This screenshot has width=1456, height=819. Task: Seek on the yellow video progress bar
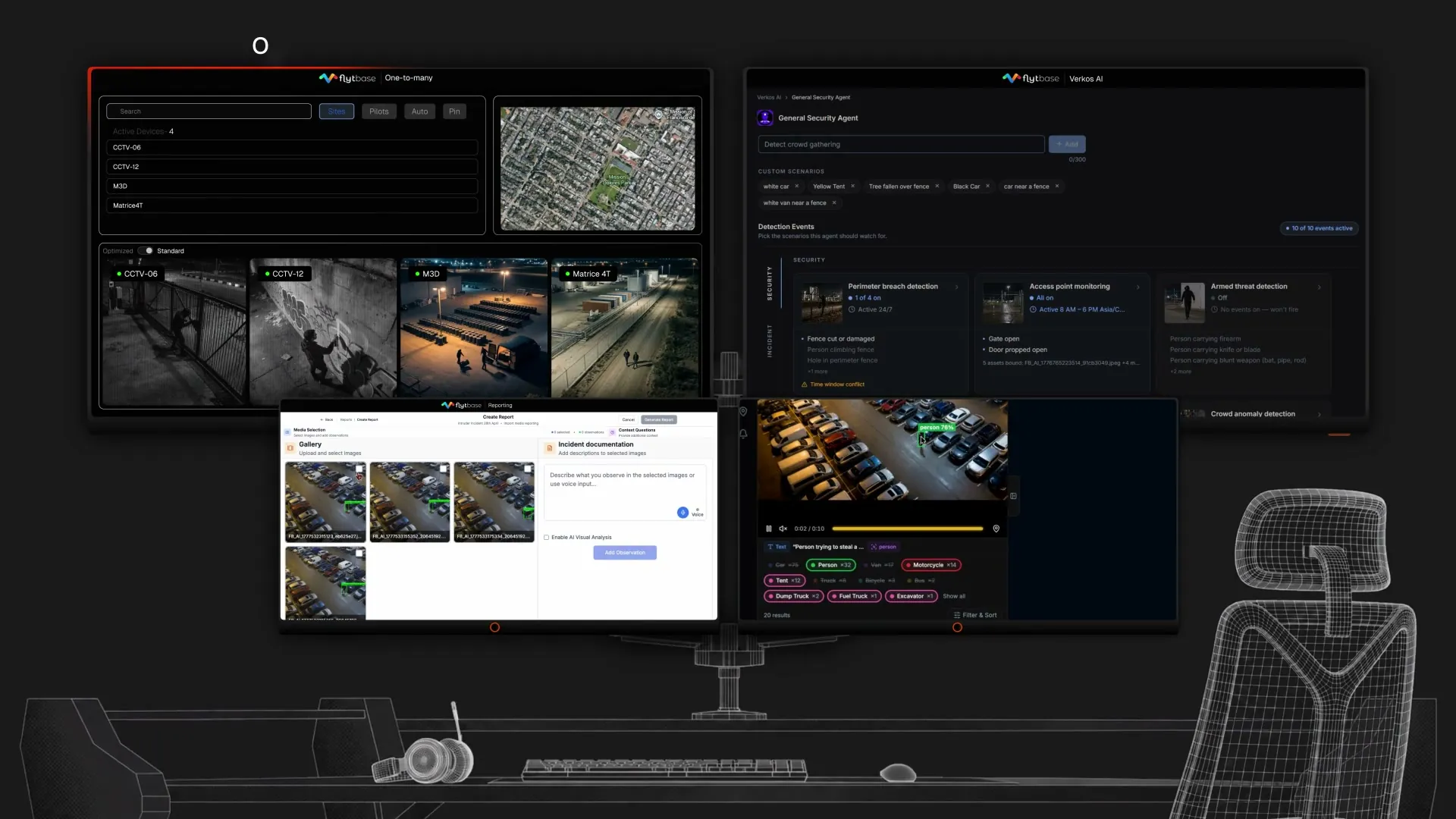(x=908, y=529)
